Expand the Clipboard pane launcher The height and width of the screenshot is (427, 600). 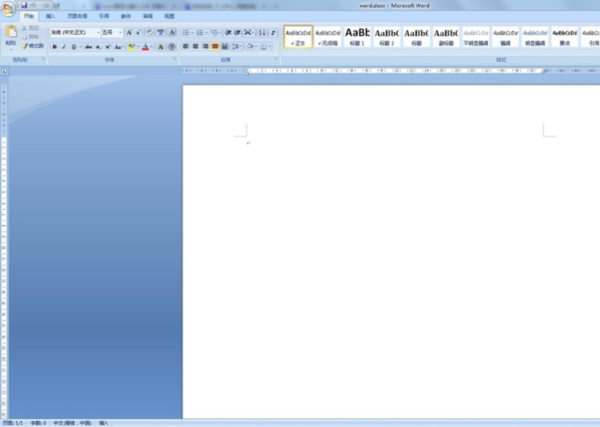point(43,59)
